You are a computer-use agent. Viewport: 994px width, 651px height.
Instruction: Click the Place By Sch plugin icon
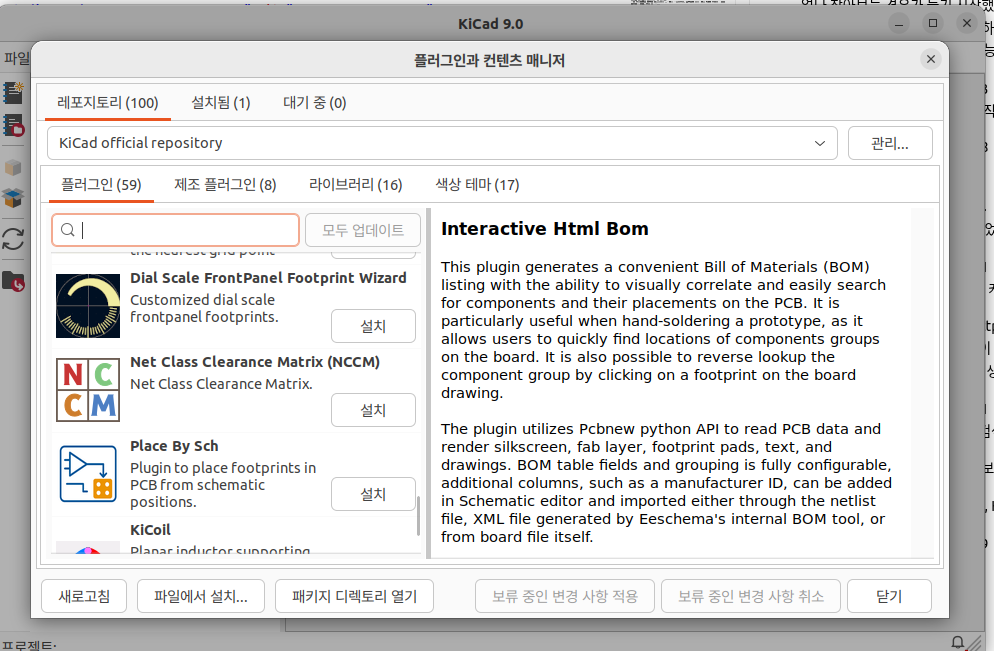tap(88, 473)
